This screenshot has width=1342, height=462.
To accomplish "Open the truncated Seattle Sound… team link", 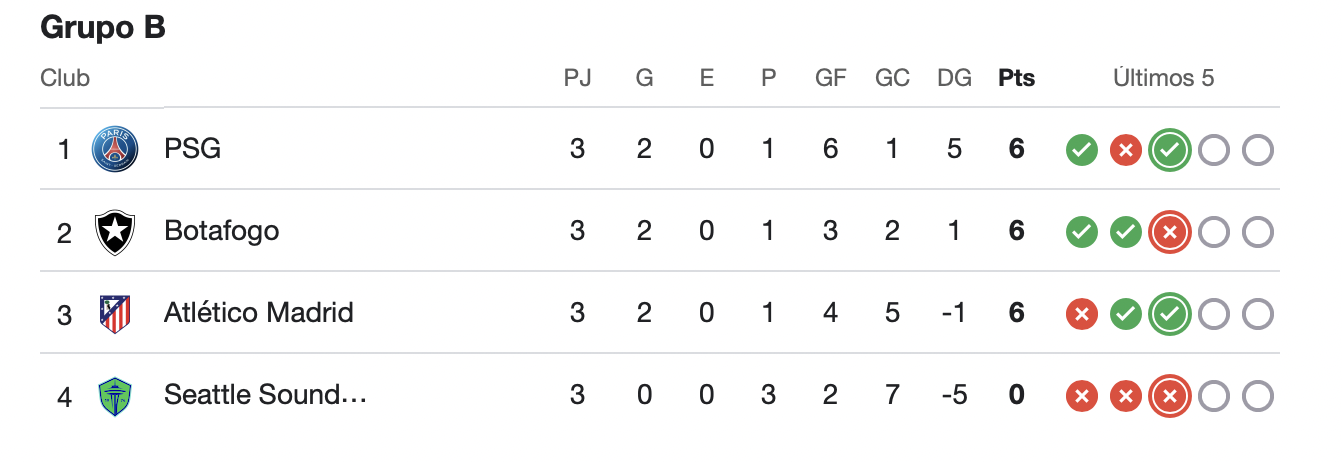I will pos(266,395).
